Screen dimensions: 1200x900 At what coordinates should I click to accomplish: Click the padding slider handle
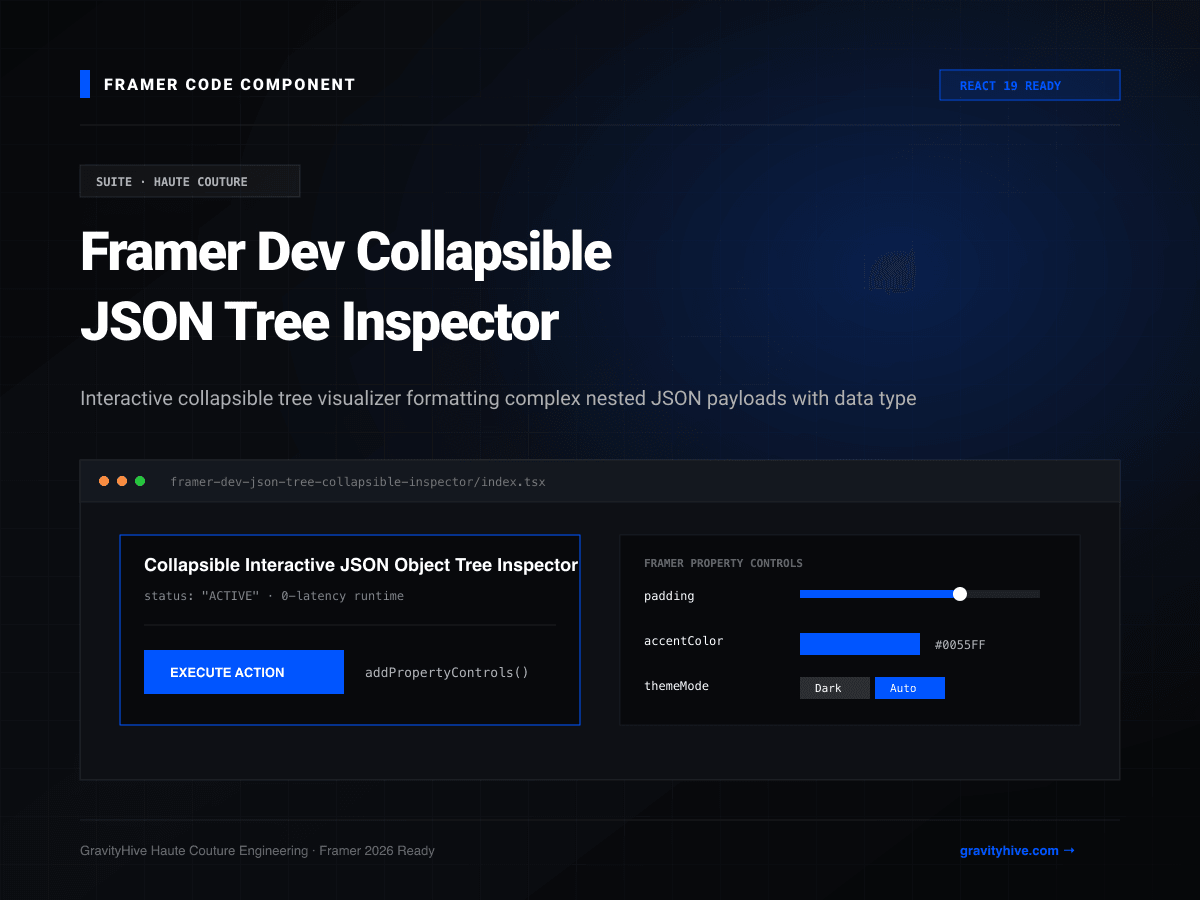pos(960,594)
